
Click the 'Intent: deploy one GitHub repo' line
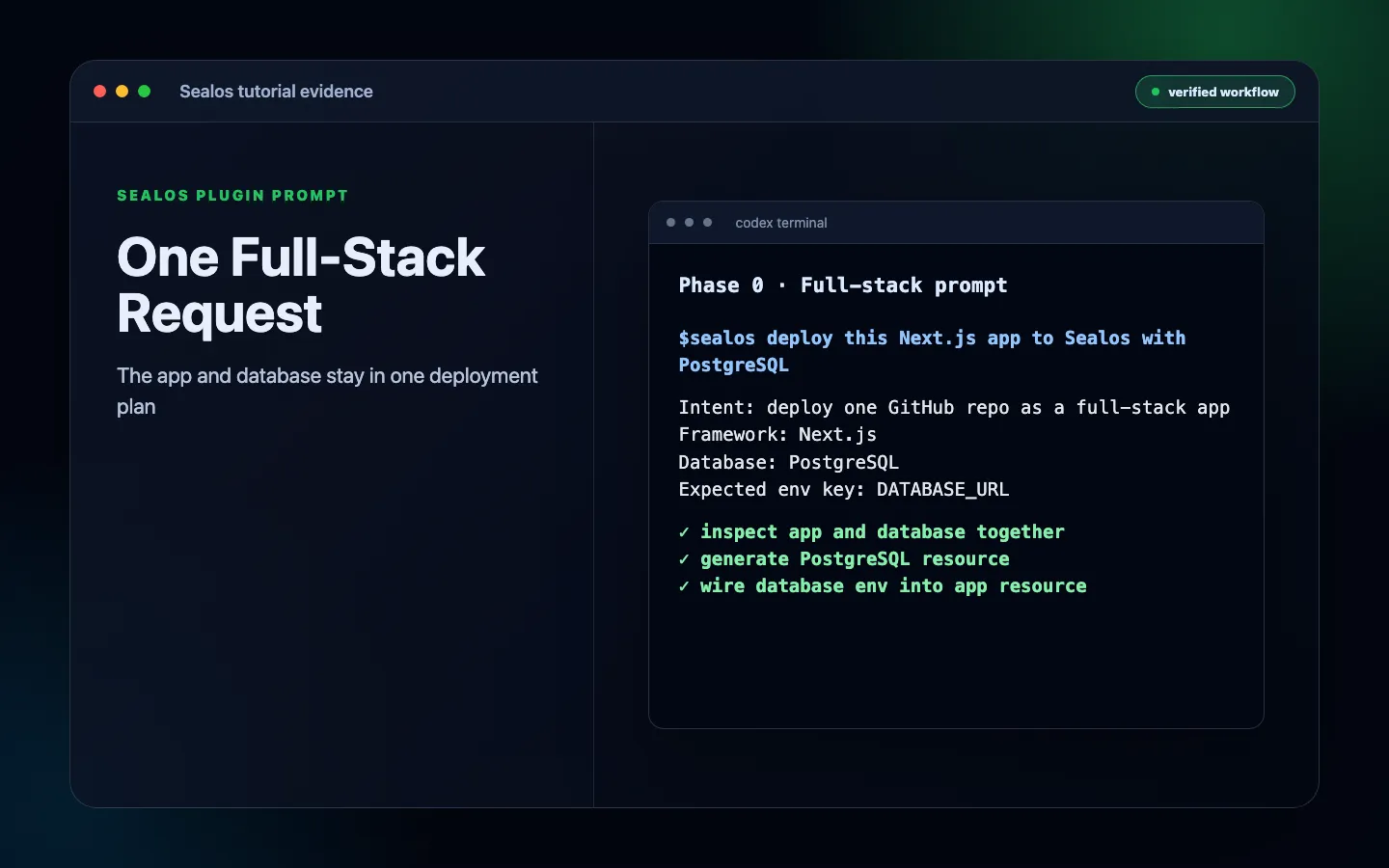click(954, 407)
